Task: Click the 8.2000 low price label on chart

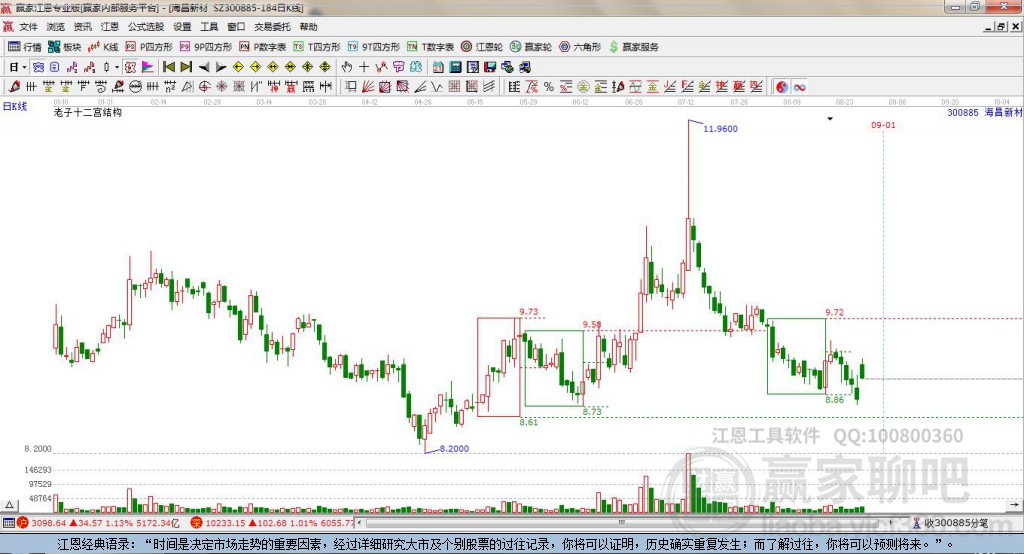Action: [x=455, y=449]
